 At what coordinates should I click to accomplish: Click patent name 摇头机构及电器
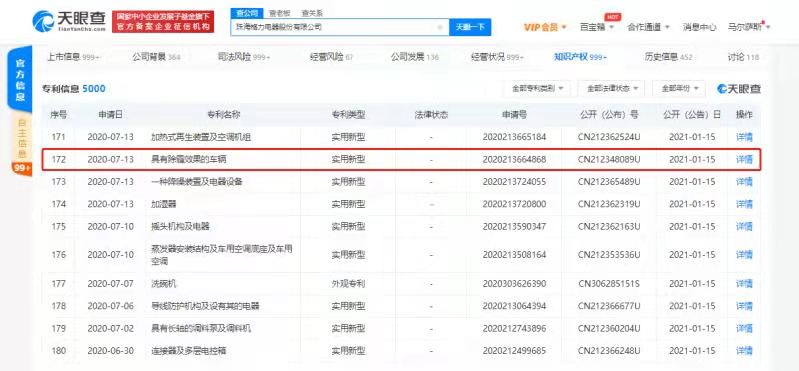click(x=180, y=227)
